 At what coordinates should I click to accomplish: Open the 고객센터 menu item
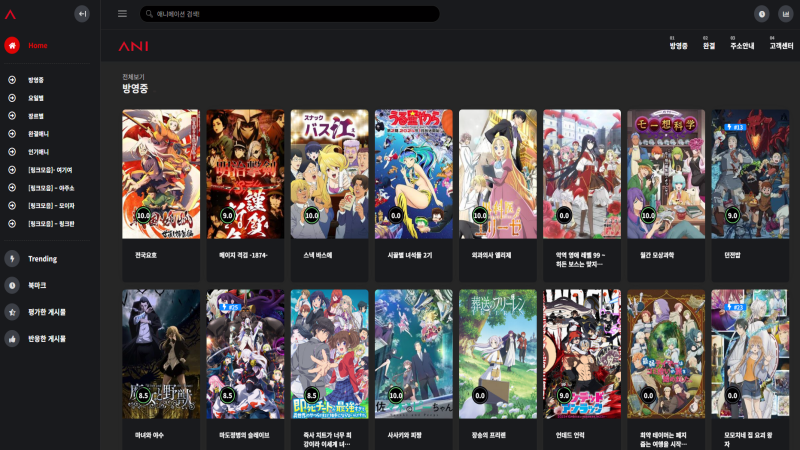781,46
